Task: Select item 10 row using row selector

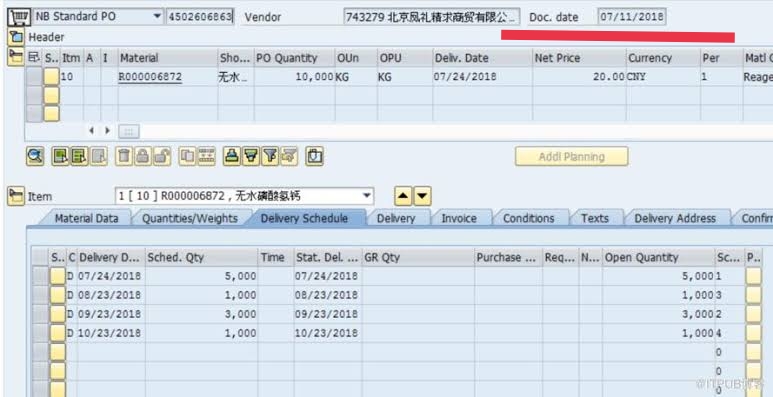Action: pos(34,77)
